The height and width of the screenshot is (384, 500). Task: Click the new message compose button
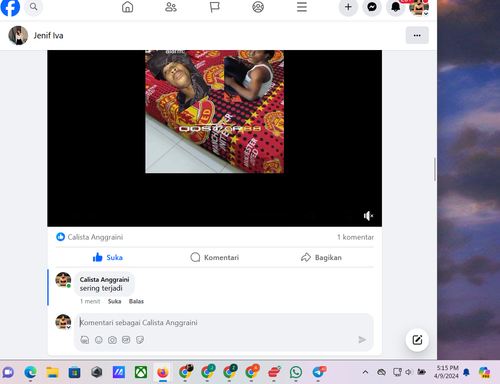[x=417, y=340]
